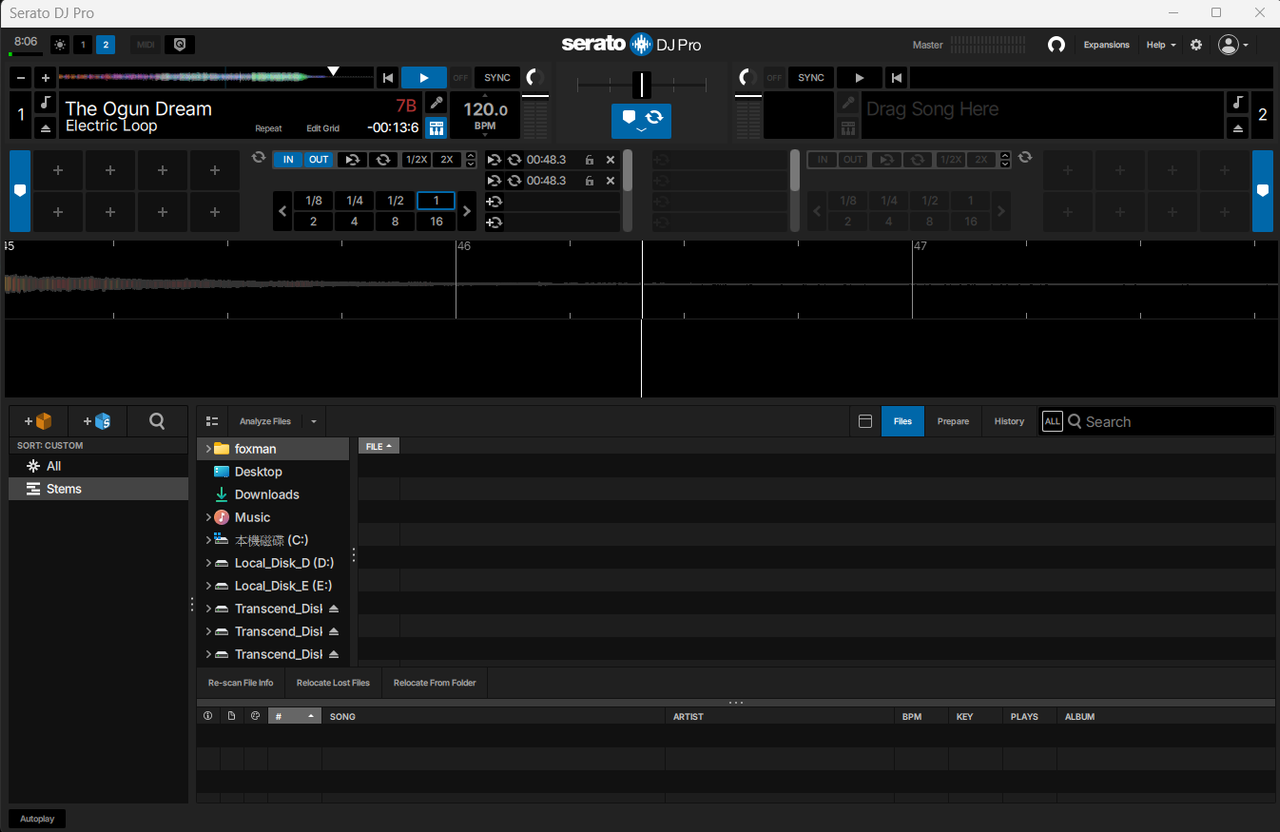Open the settings gear
This screenshot has height=832, width=1280.
1196,45
